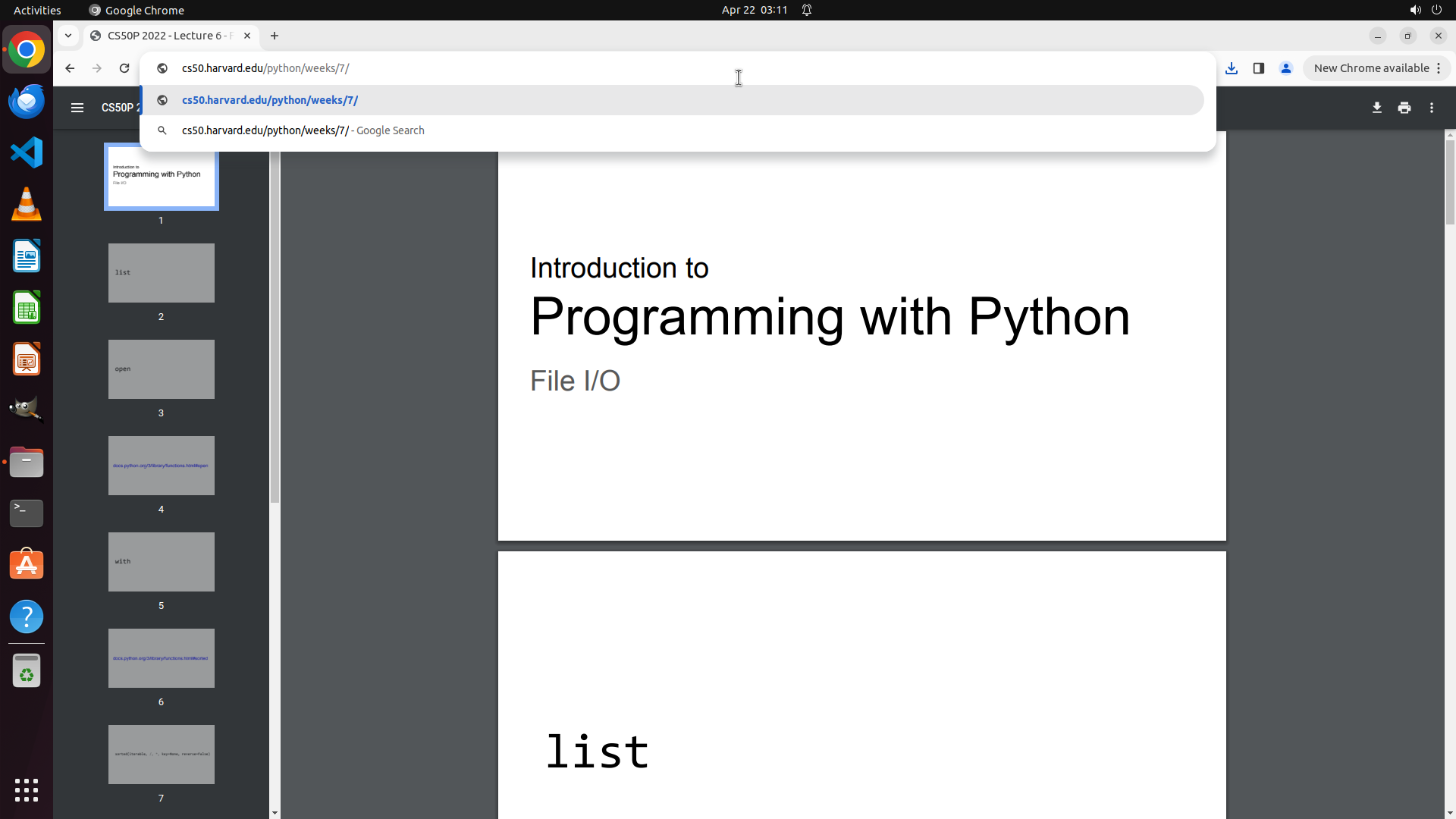1456x819 pixels.
Task: Choose the Google Search suggestion
Action: pos(303,130)
